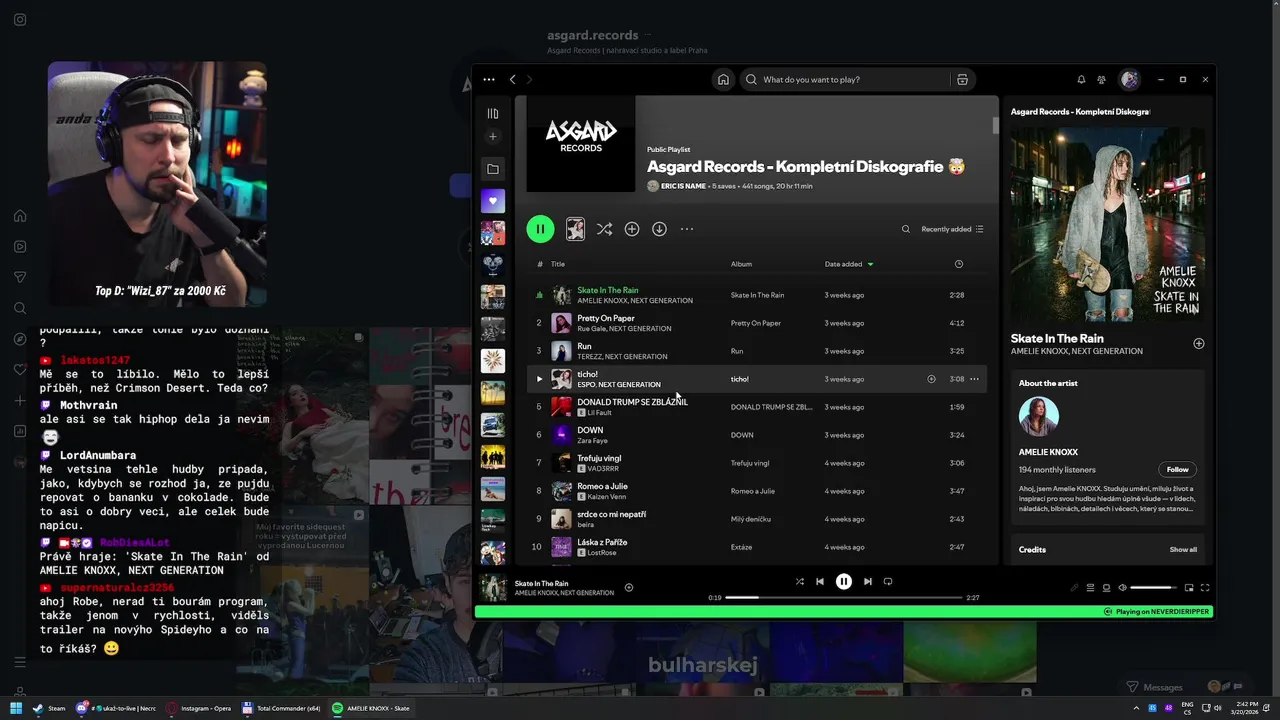This screenshot has width=1280, height=720.
Task: Toggle shuffle in player bar
Action: pyautogui.click(x=799, y=581)
